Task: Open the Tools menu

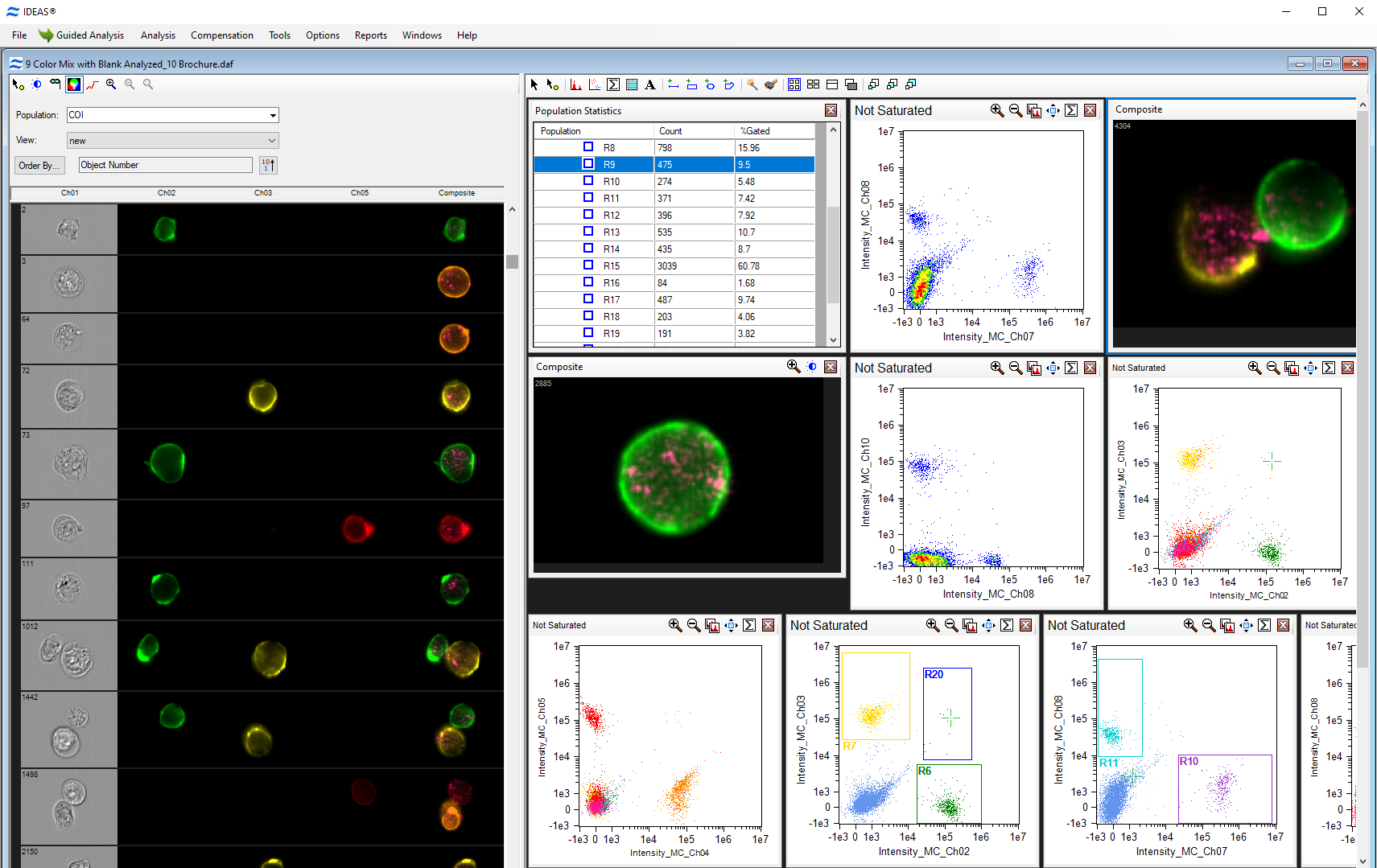Action: [279, 35]
